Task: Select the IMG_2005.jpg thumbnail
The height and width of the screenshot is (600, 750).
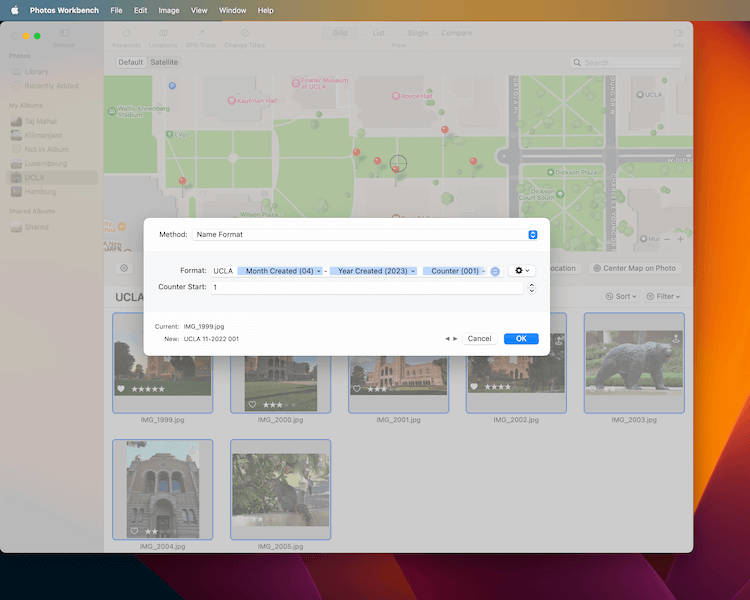Action: coord(280,489)
